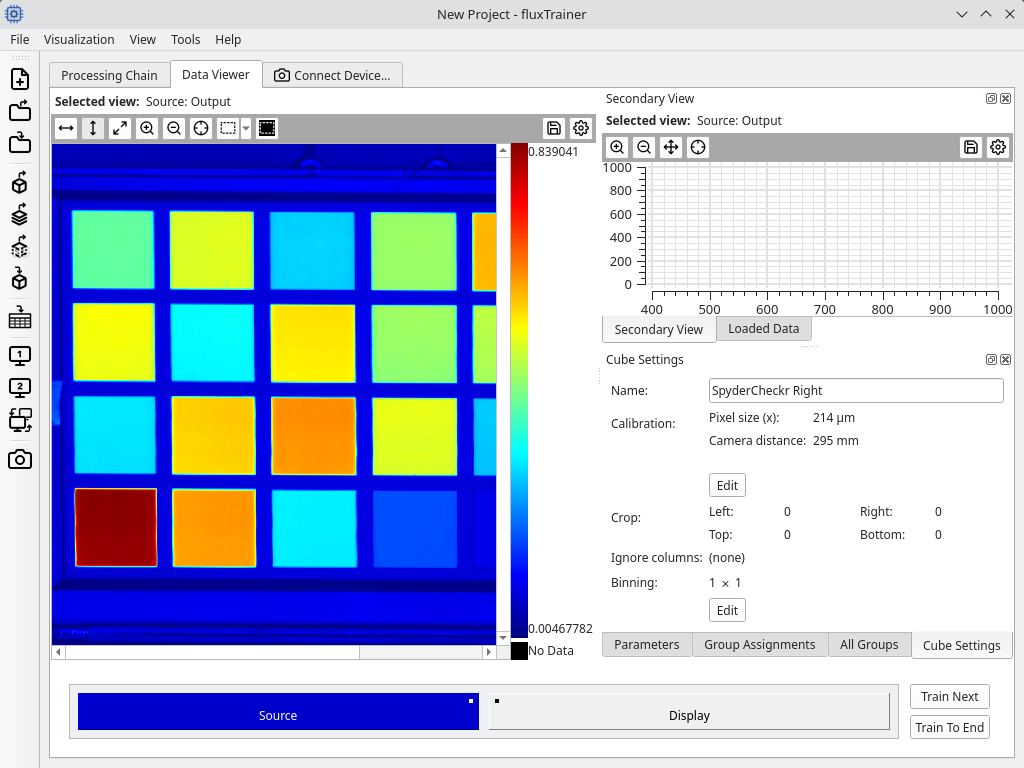
Task: Open the Connect Device tab
Action: click(332, 75)
